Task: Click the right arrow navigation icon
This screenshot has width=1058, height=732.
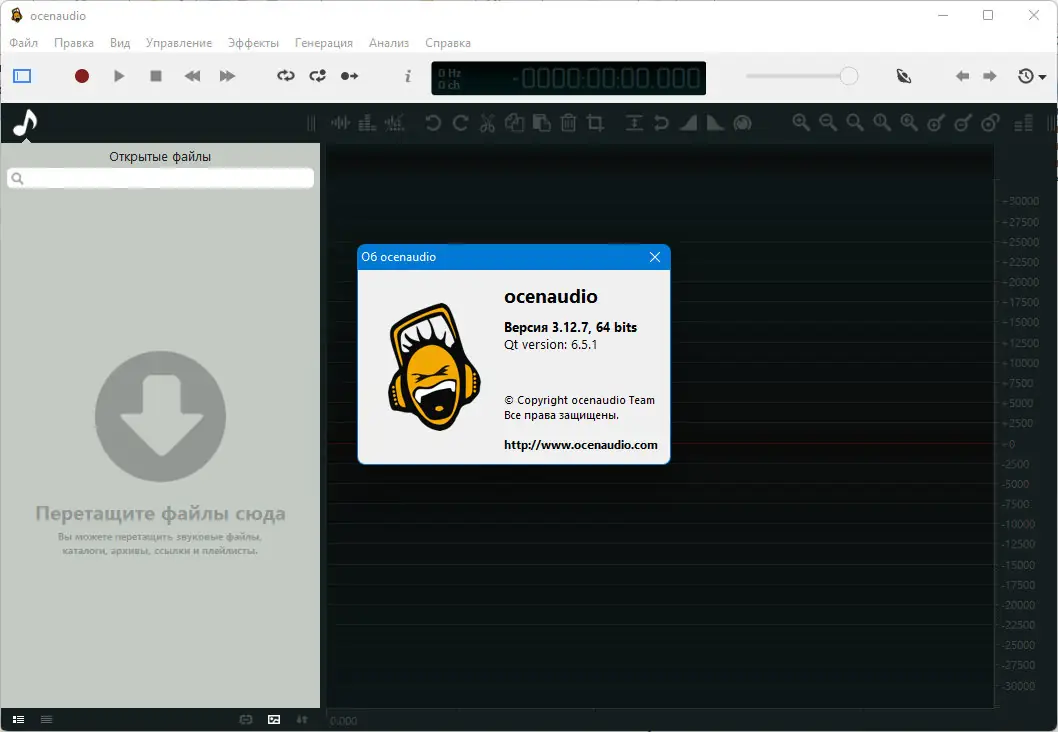Action: pos(990,76)
